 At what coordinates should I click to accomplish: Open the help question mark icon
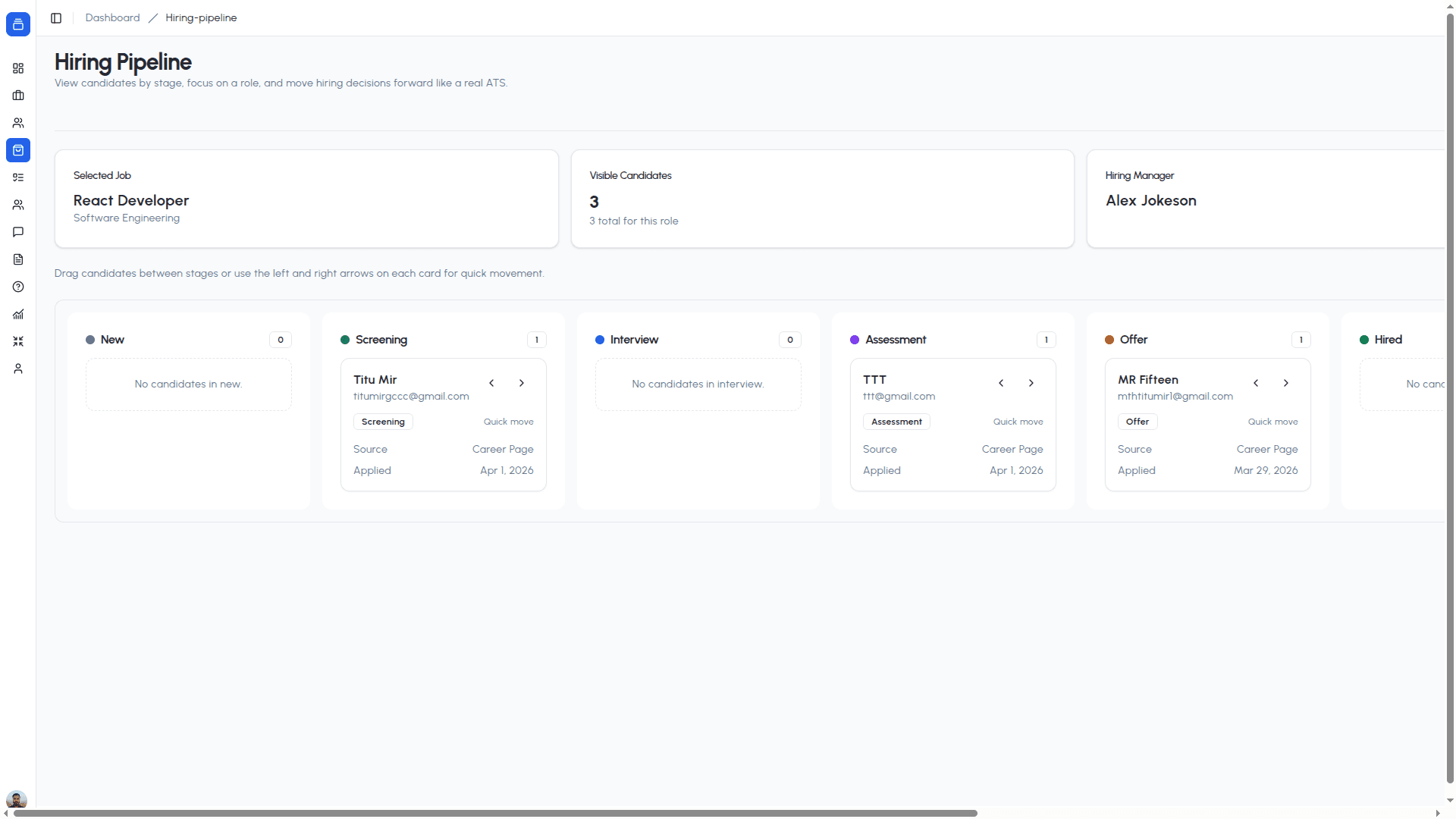[18, 287]
